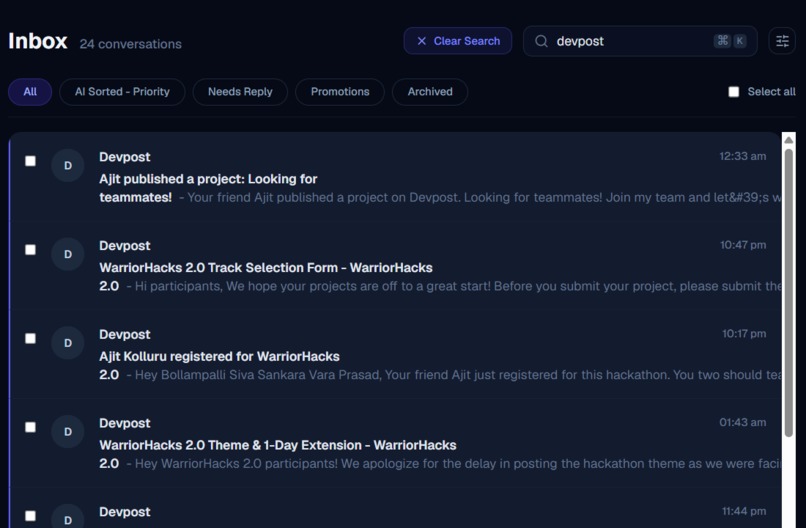The image size is (806, 528).
Task: Check the 11:44 pm Devpost email
Action: (x=30, y=516)
